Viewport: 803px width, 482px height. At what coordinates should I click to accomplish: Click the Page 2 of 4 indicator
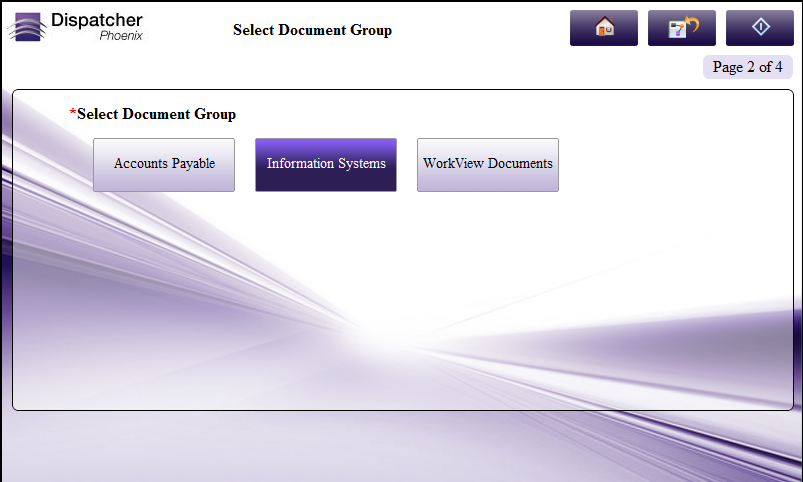pyautogui.click(x=748, y=68)
